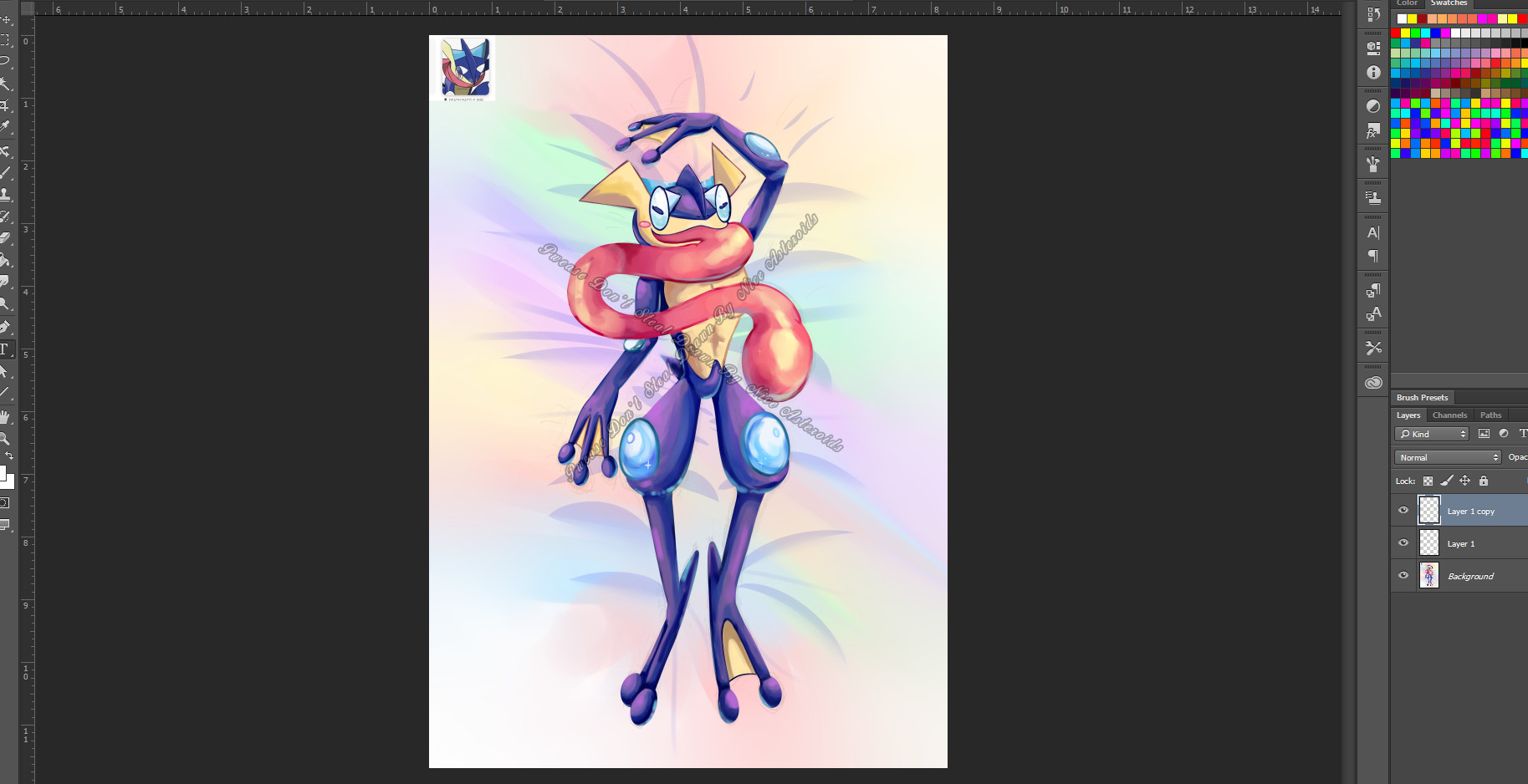Open the Clone Source panel icon

click(1373, 198)
